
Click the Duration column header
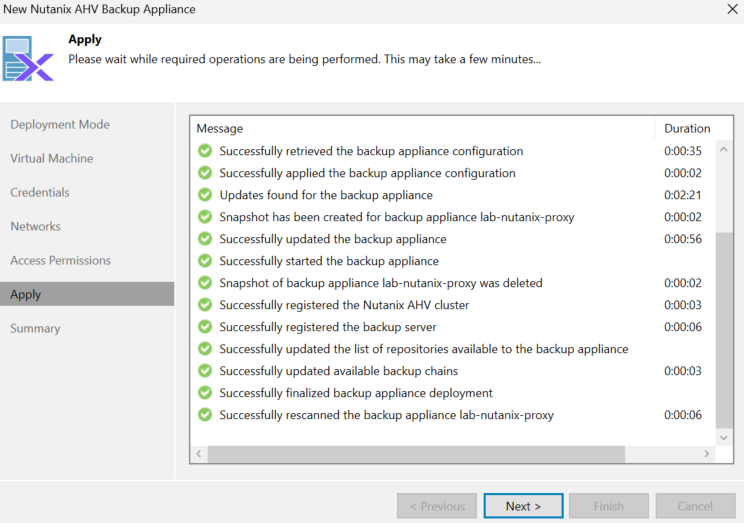pos(687,129)
